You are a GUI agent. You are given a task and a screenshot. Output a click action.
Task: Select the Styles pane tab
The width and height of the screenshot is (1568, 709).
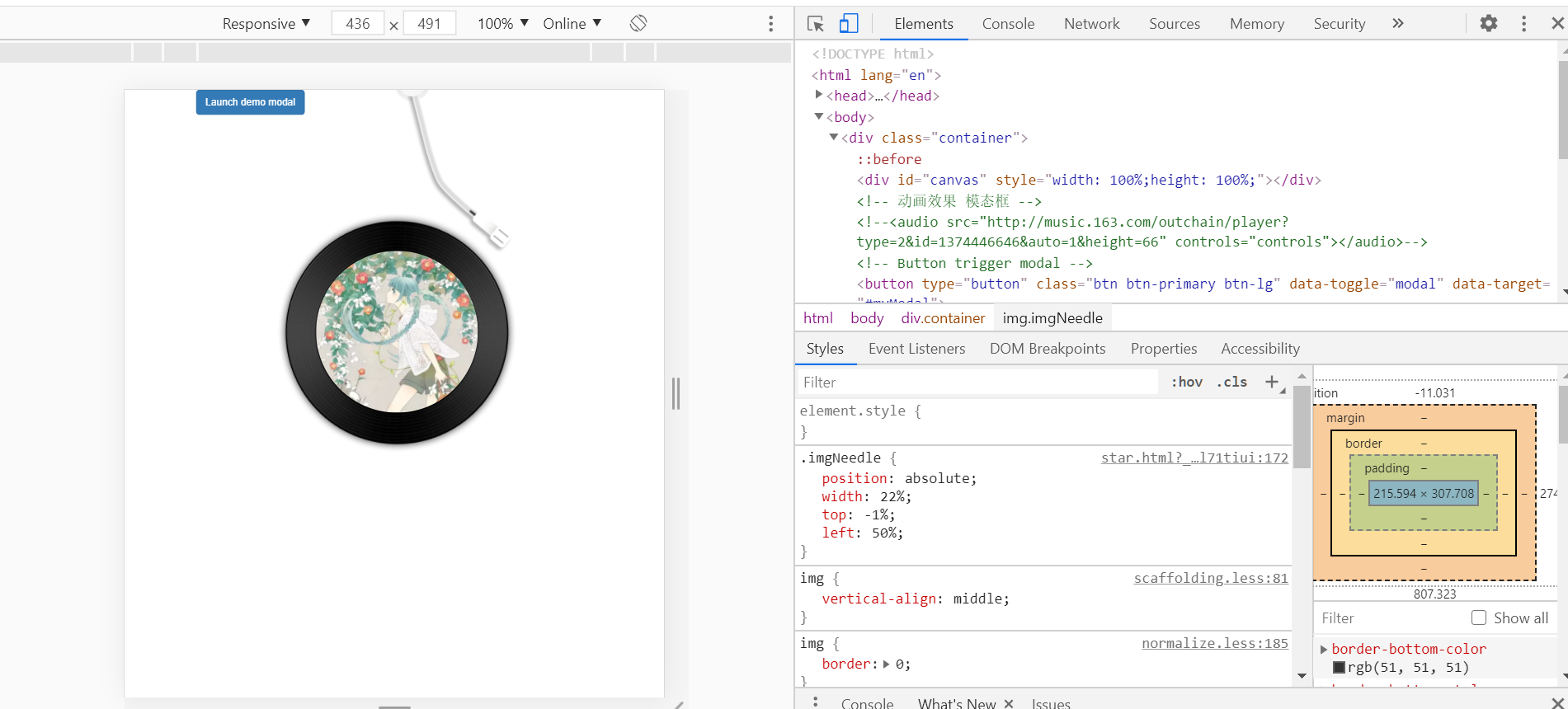click(x=825, y=349)
